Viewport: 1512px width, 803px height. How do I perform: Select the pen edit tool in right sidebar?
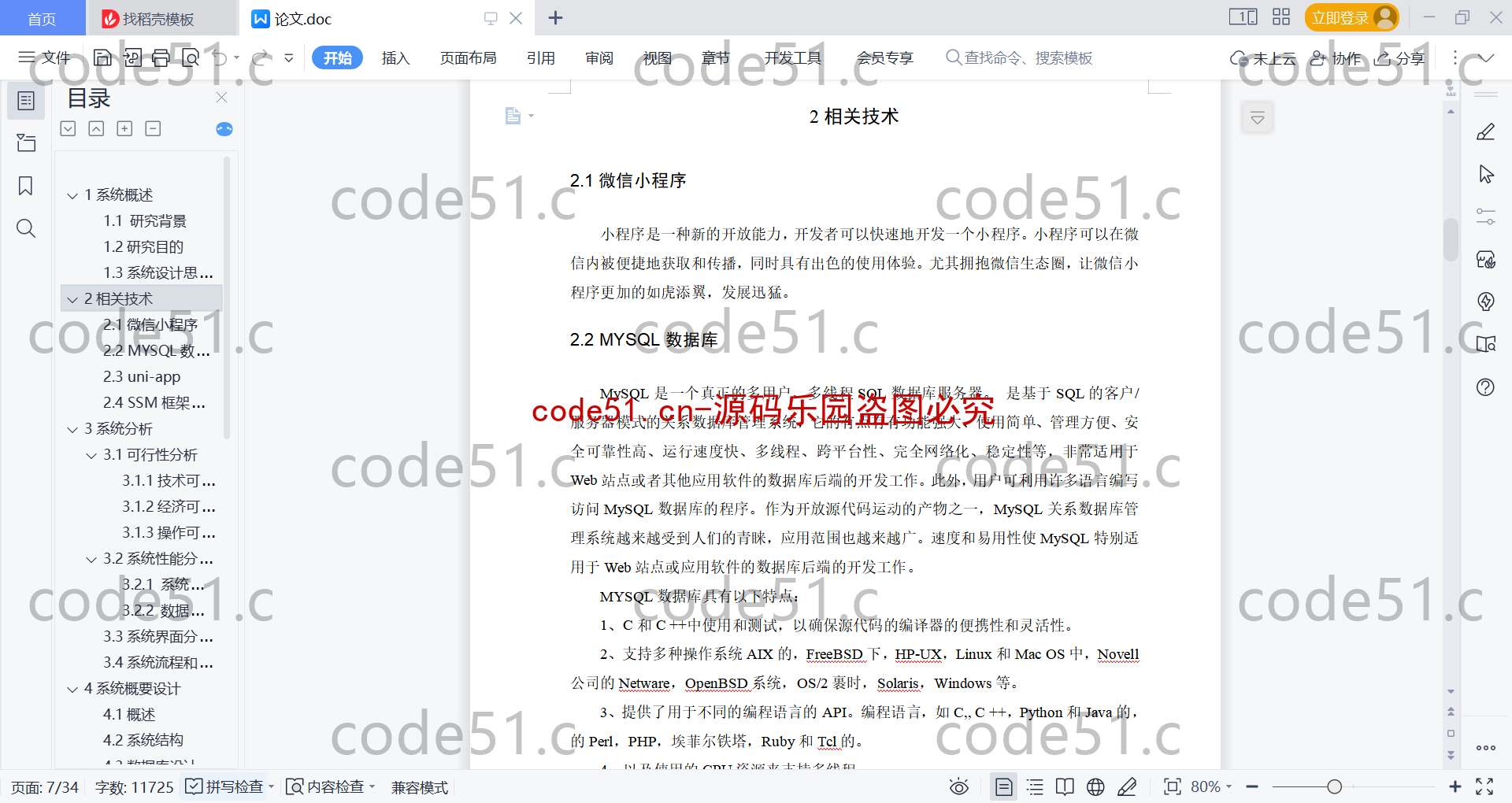pyautogui.click(x=1486, y=131)
